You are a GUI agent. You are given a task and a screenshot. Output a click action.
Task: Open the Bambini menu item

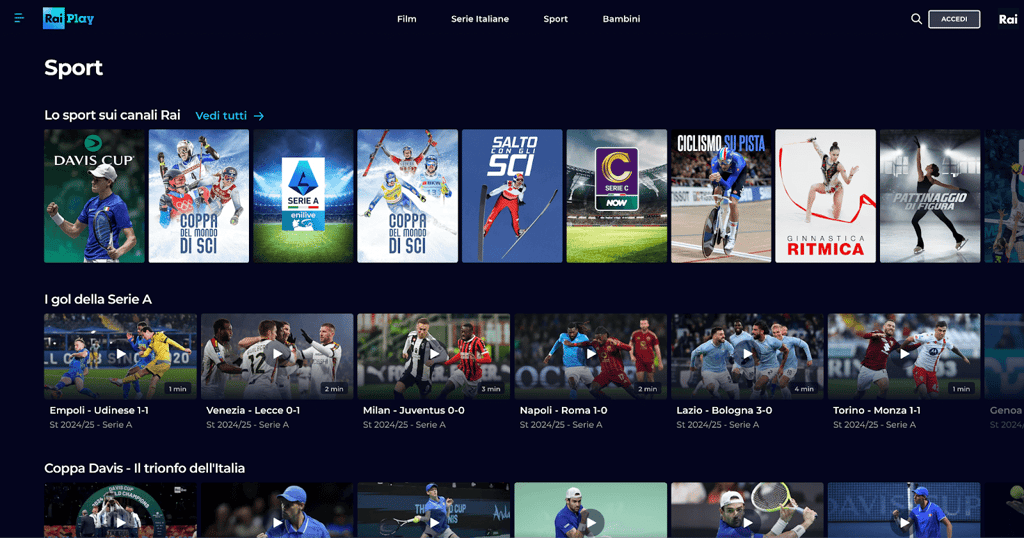coord(621,19)
